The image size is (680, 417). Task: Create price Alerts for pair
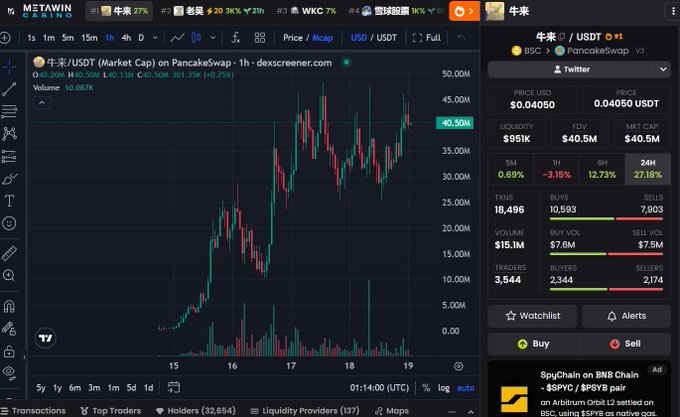tap(627, 316)
